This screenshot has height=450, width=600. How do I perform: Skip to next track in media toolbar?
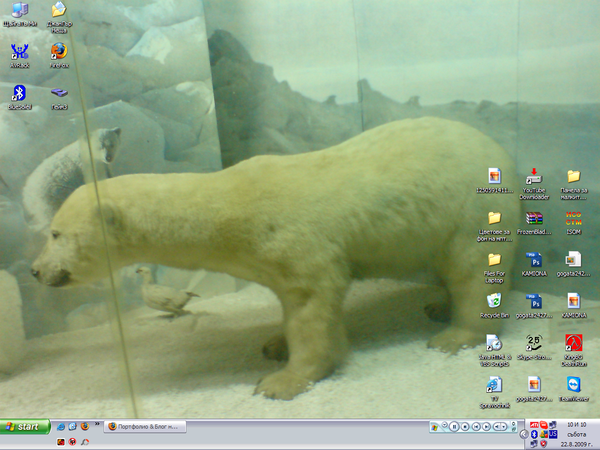486,426
